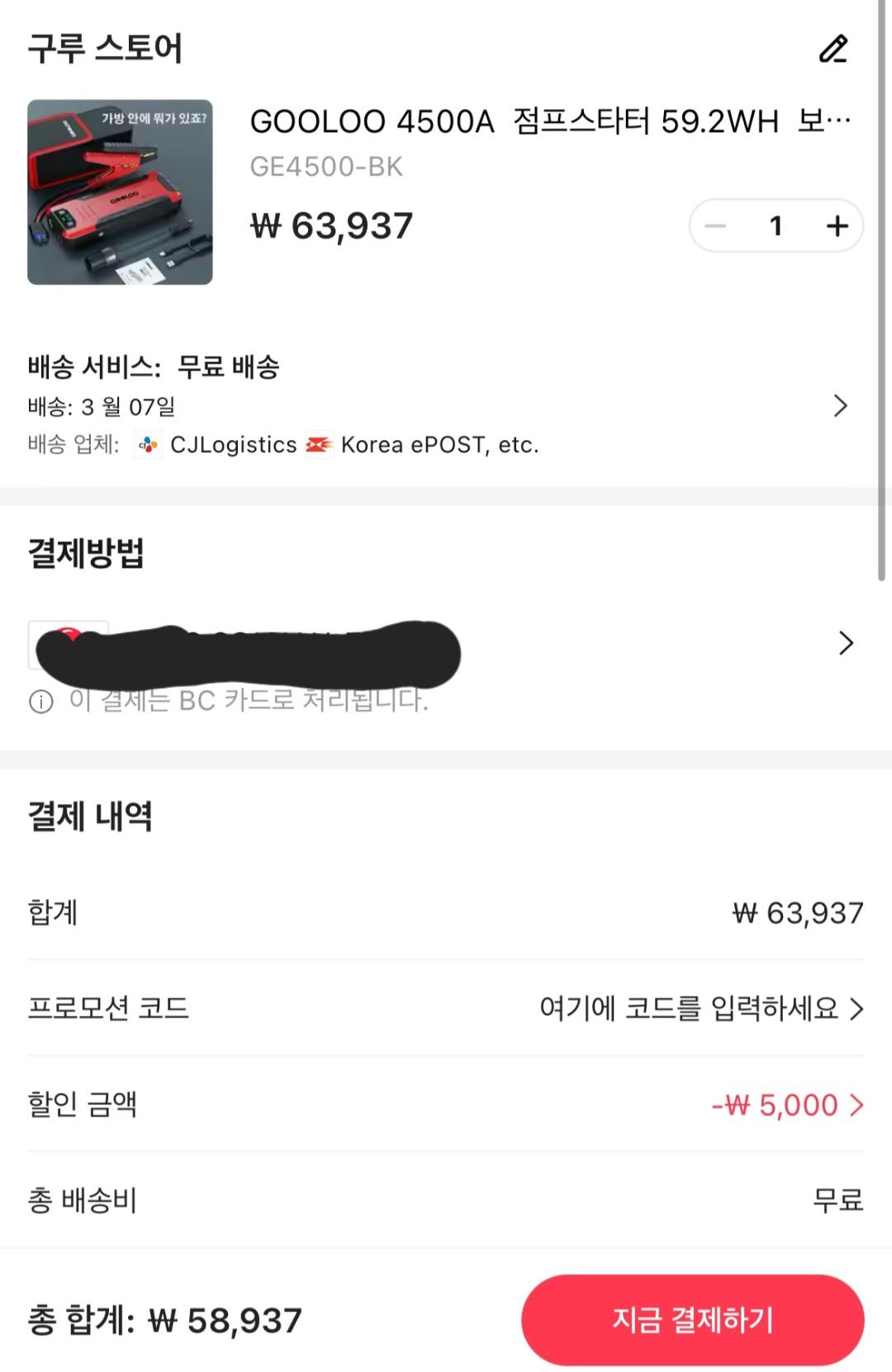Open the GOOLOO 4500A product title

click(550, 121)
